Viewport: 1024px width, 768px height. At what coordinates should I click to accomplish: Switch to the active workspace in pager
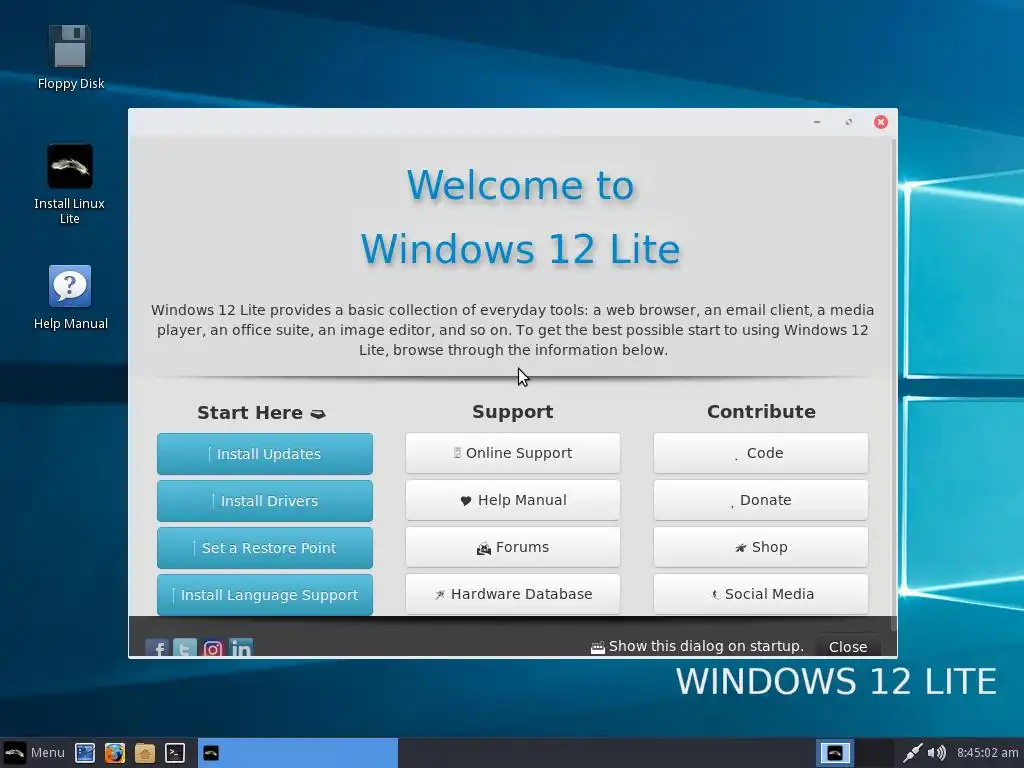835,753
